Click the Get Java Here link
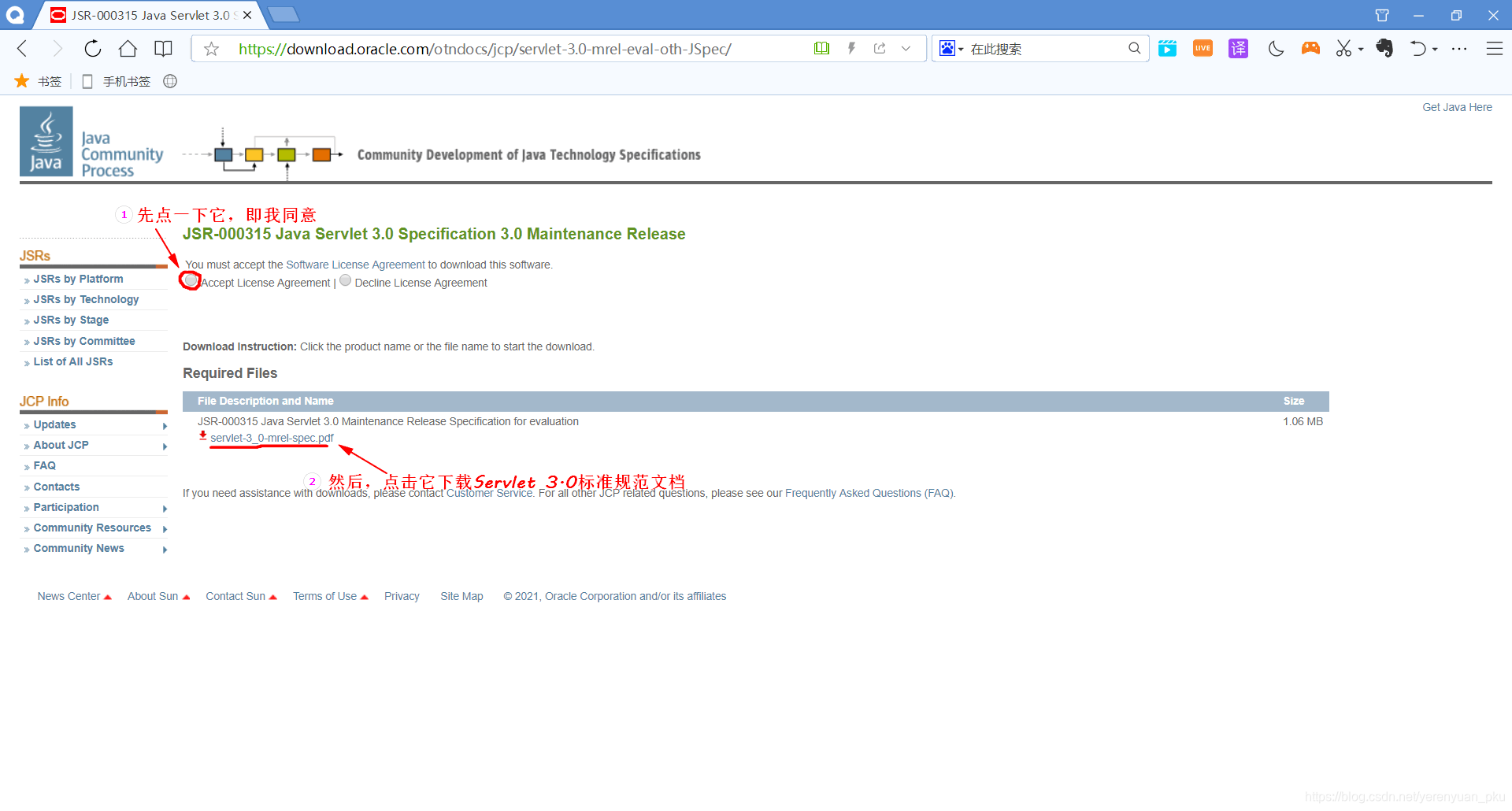 (1457, 107)
